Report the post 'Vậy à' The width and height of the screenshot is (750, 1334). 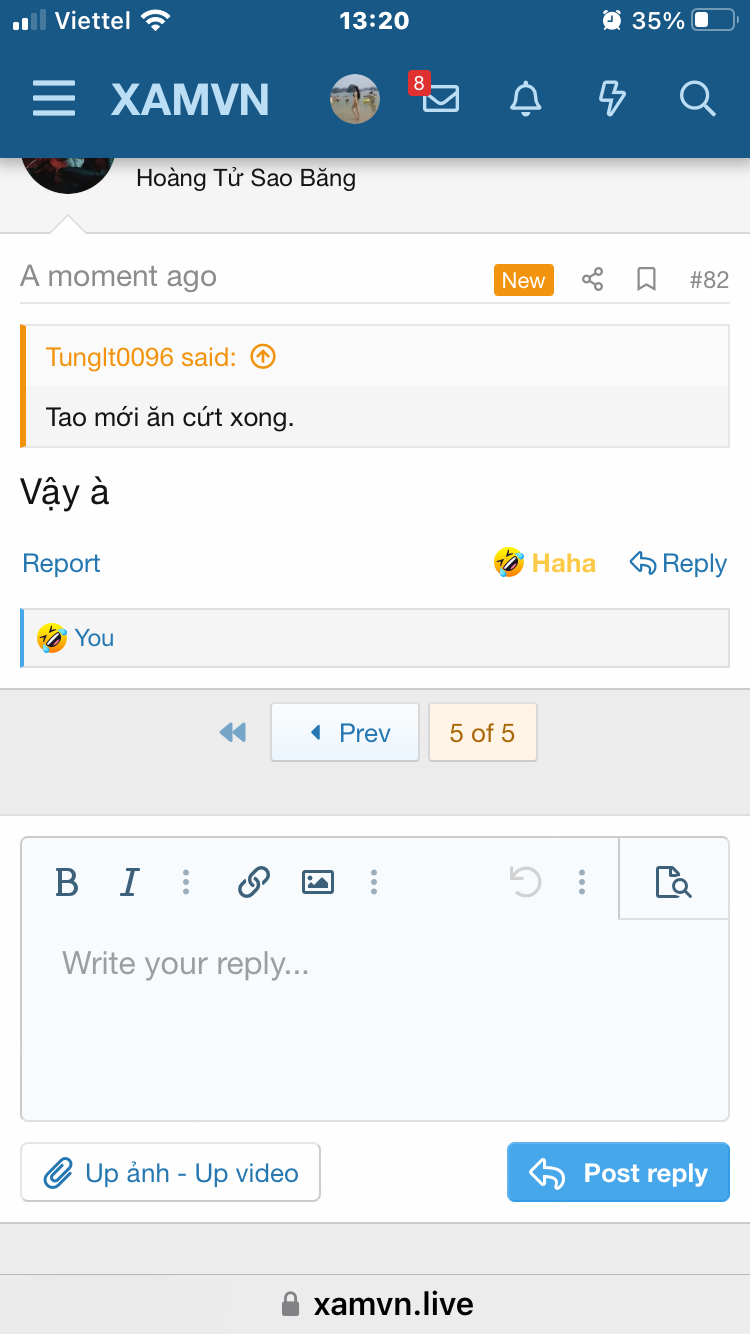click(x=61, y=563)
